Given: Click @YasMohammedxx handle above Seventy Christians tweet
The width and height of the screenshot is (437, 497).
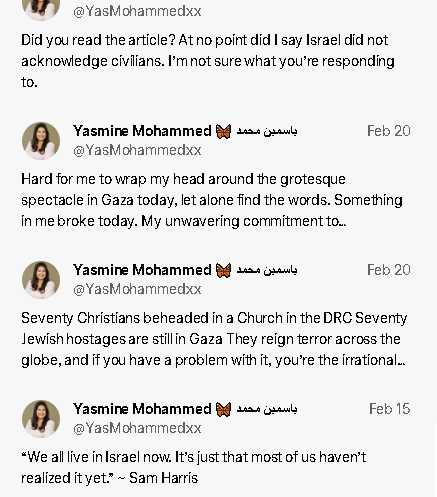Looking at the screenshot, I should click(x=137, y=289).
